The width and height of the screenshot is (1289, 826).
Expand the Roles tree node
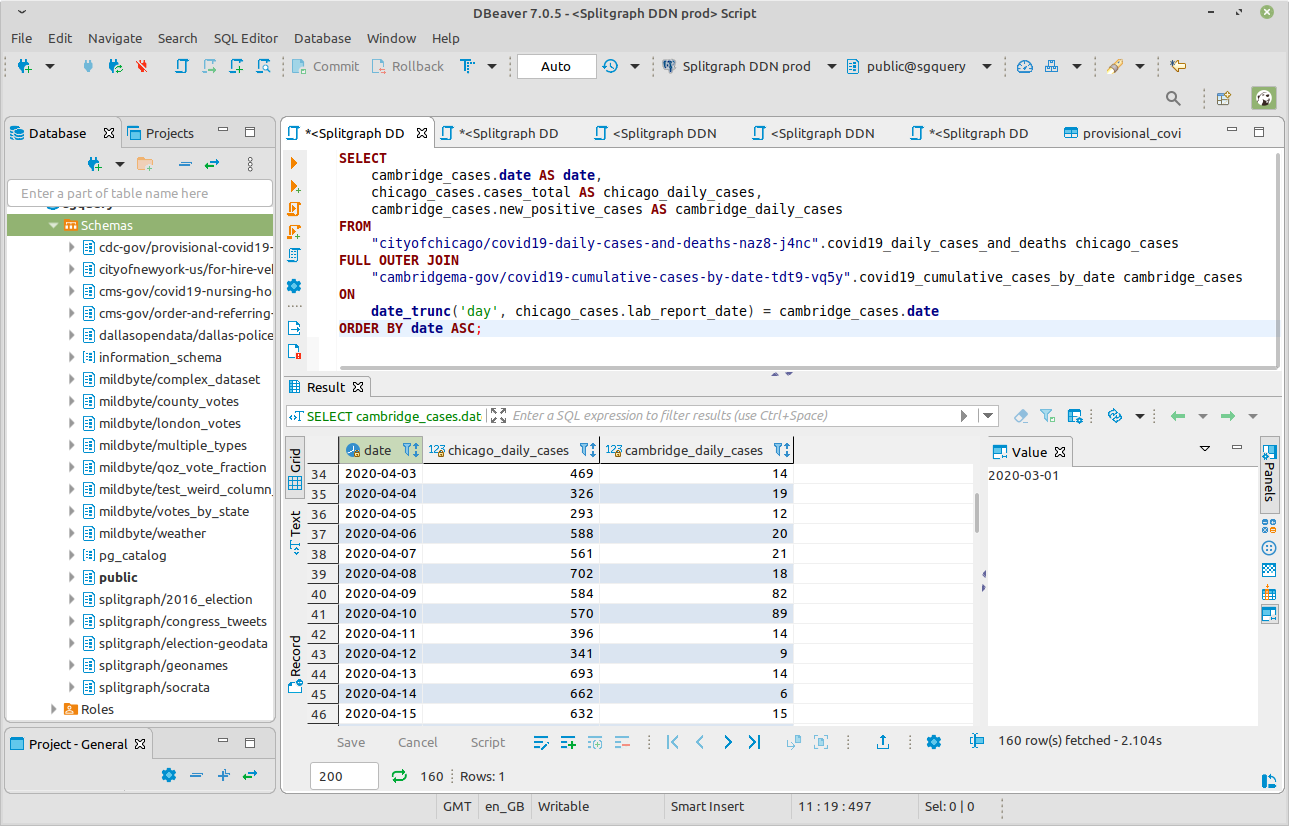click(55, 709)
